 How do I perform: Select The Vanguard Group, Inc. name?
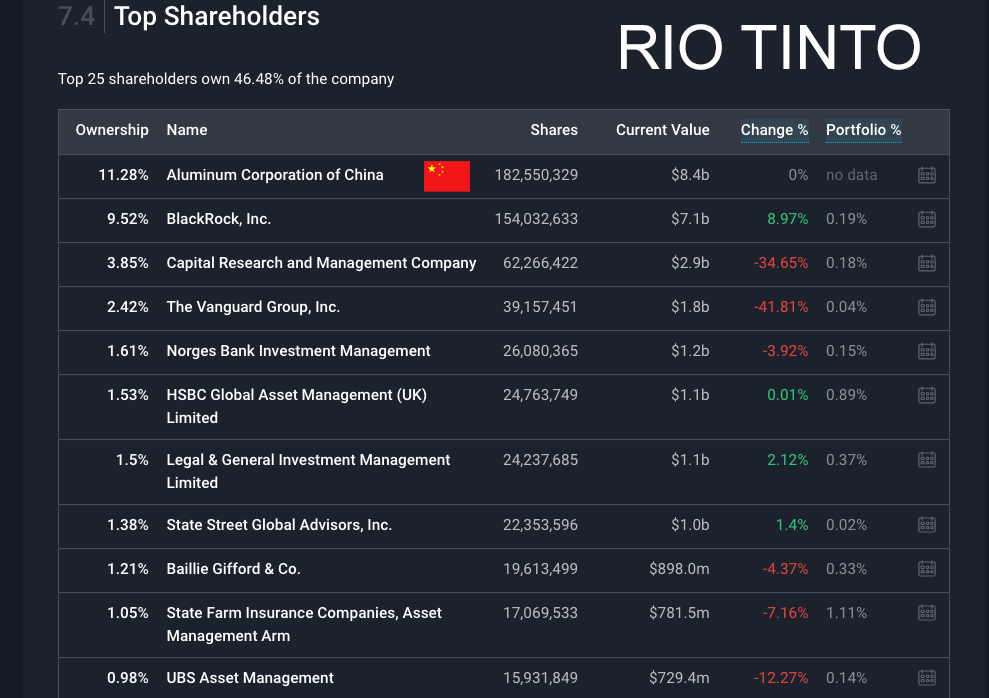tap(253, 307)
